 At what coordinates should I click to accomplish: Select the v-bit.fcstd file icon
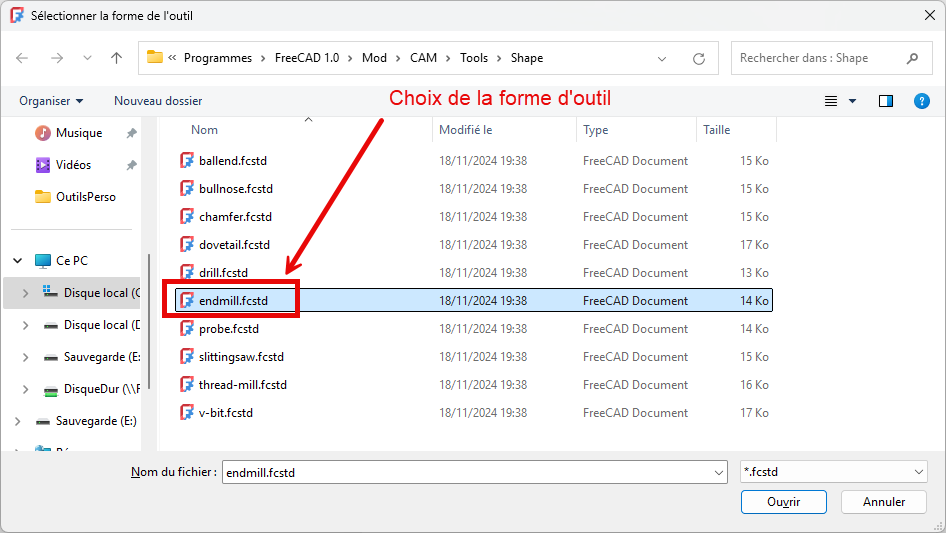pyautogui.click(x=187, y=413)
